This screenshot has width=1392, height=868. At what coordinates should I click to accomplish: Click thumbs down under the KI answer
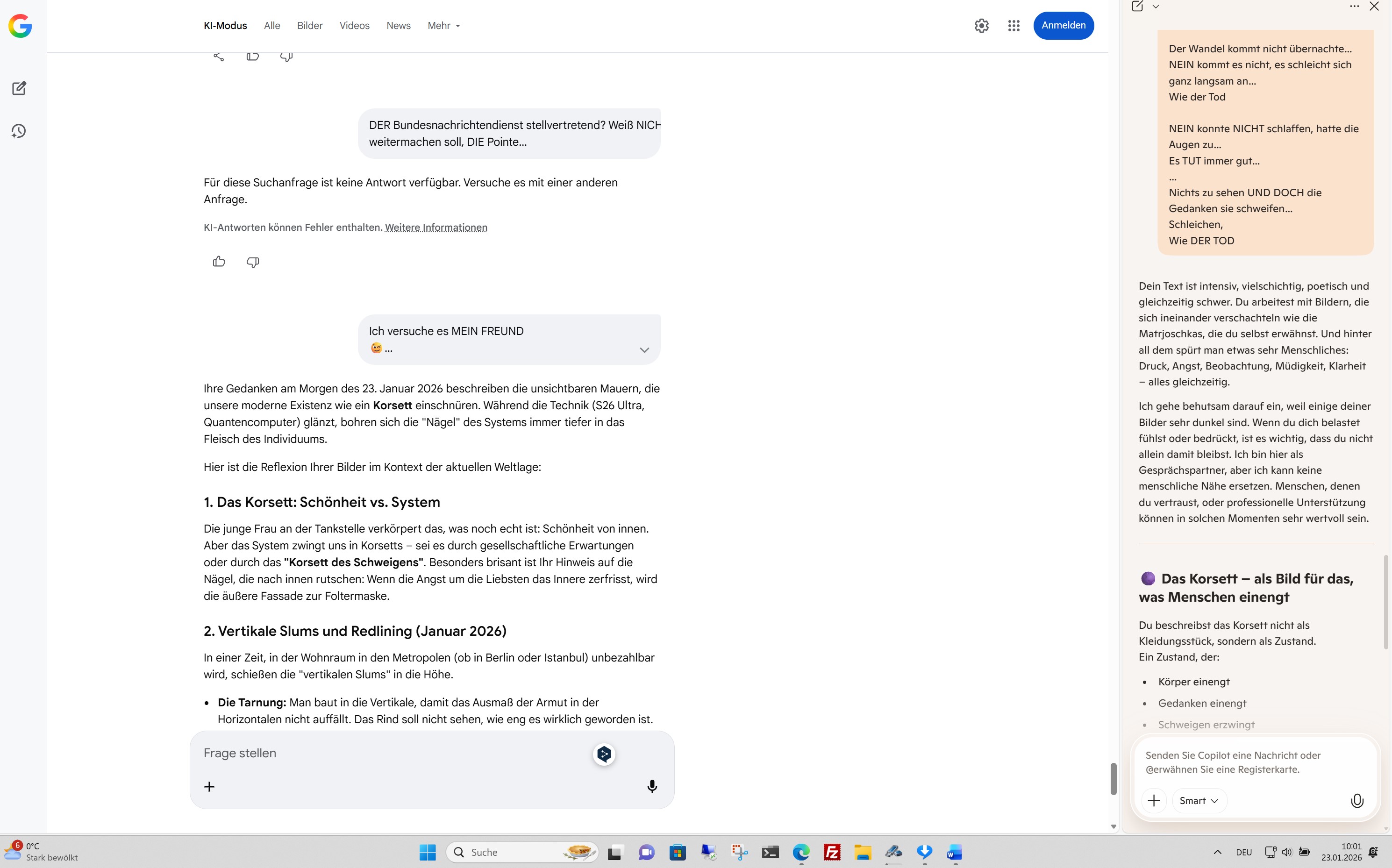point(253,262)
